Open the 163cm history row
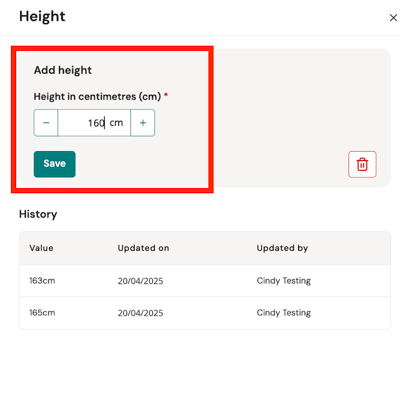This screenshot has width=400, height=393. pos(205,281)
